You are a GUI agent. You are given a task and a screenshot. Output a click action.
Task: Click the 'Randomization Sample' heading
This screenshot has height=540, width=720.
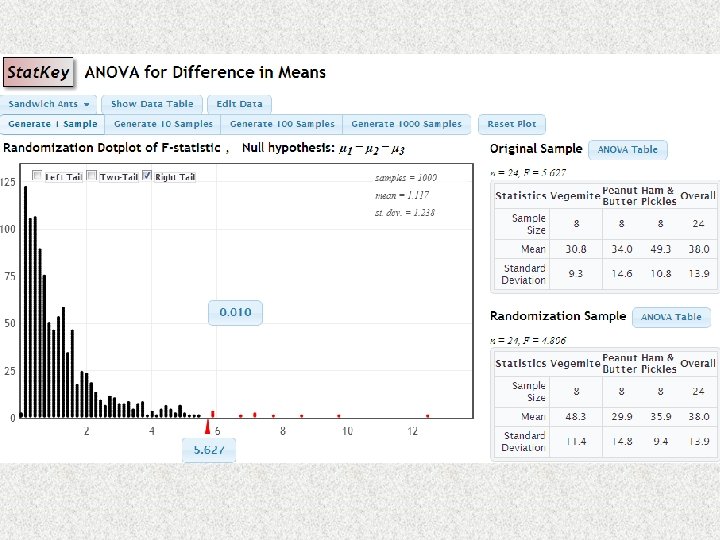click(558, 316)
